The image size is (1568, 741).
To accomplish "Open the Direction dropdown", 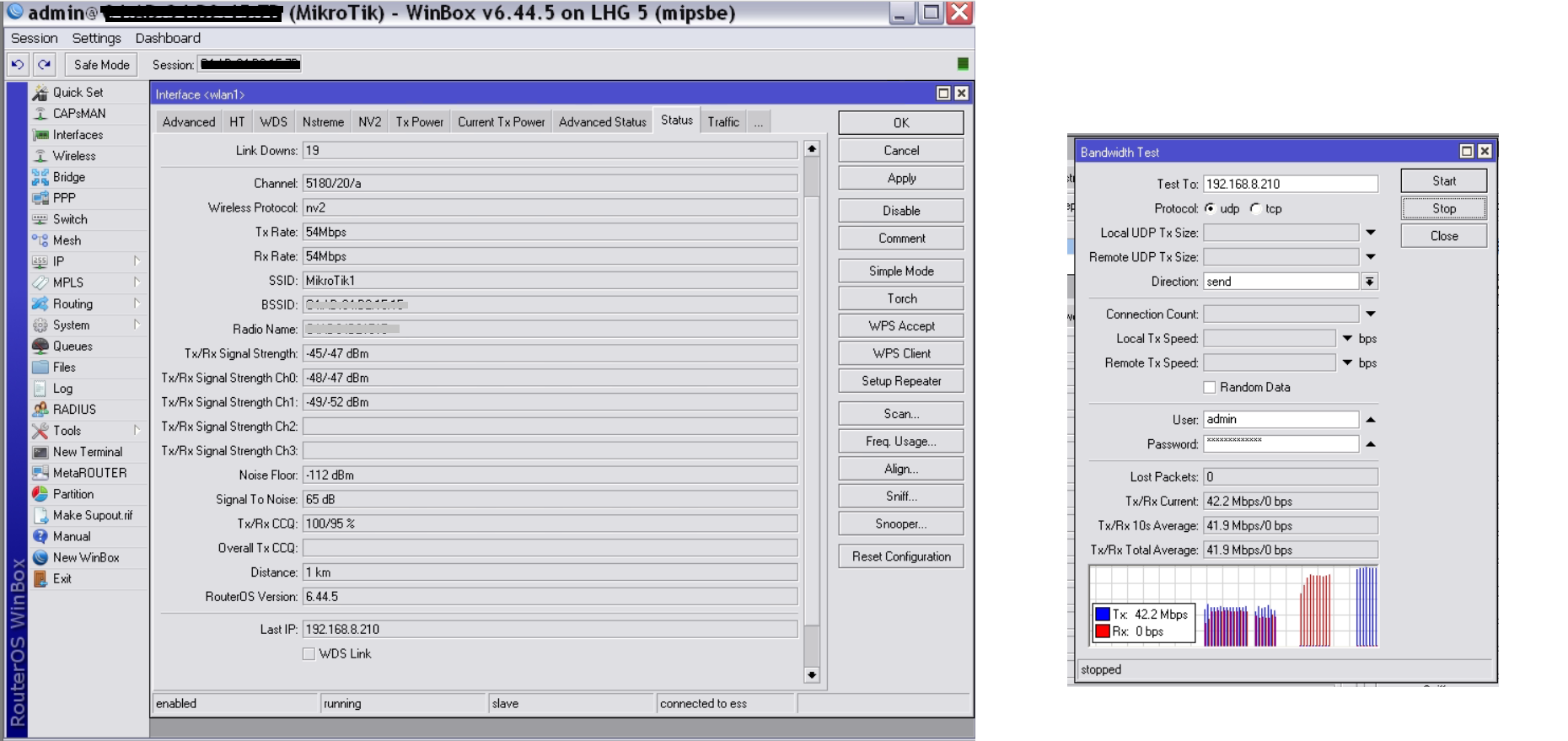I will (x=1370, y=282).
